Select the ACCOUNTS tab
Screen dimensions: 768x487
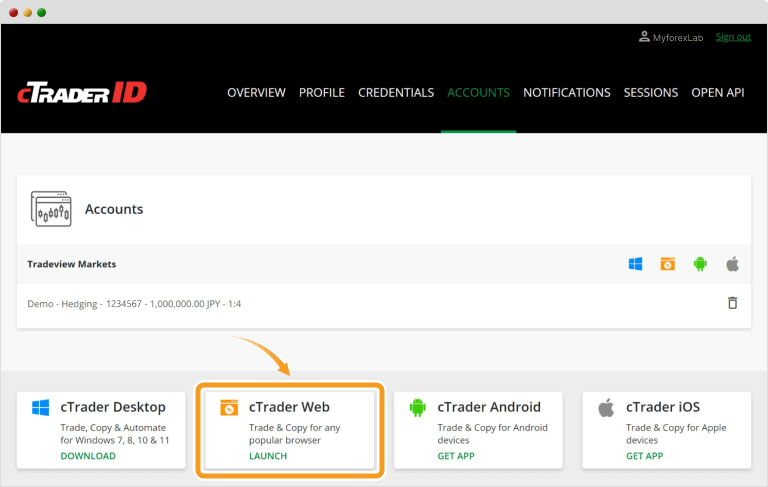[x=479, y=93]
